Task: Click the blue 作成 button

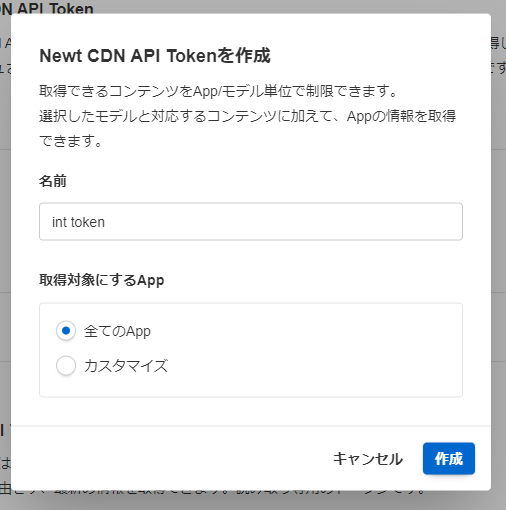Action: (449, 458)
